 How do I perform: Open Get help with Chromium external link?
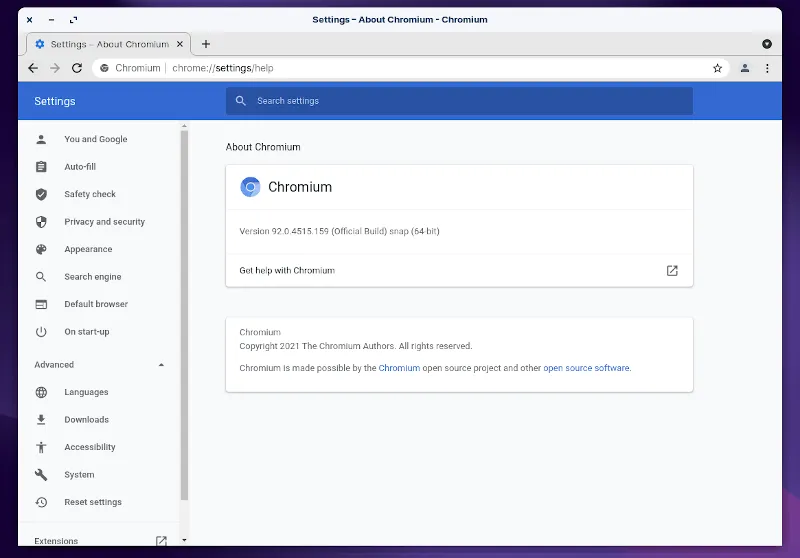(672, 270)
